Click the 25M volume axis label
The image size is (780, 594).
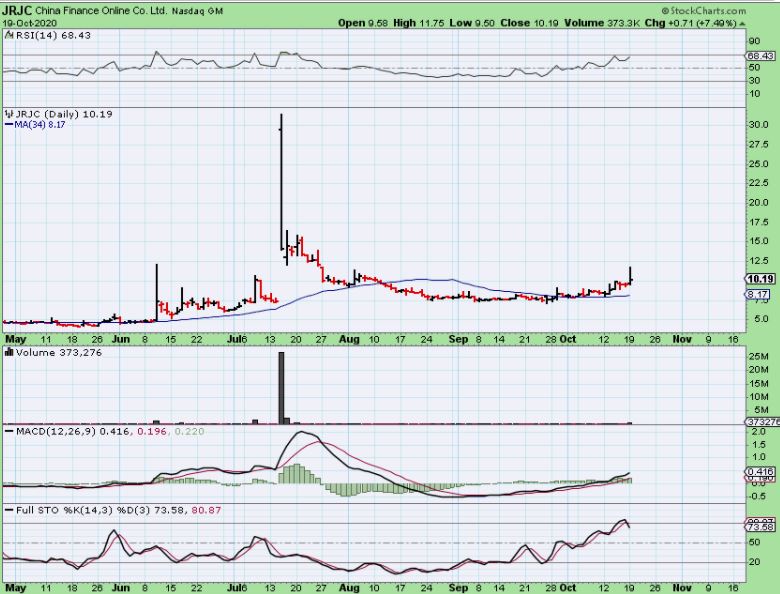[759, 356]
